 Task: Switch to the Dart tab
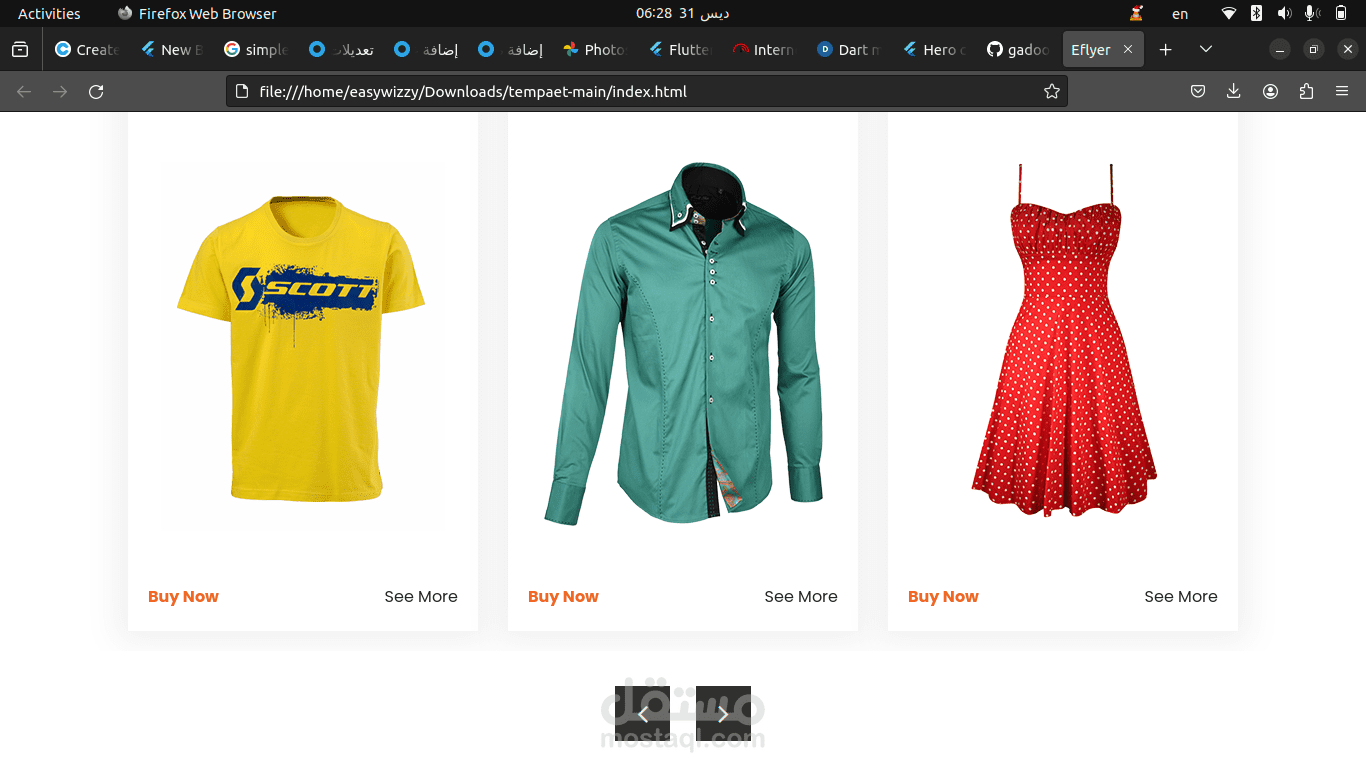point(850,49)
